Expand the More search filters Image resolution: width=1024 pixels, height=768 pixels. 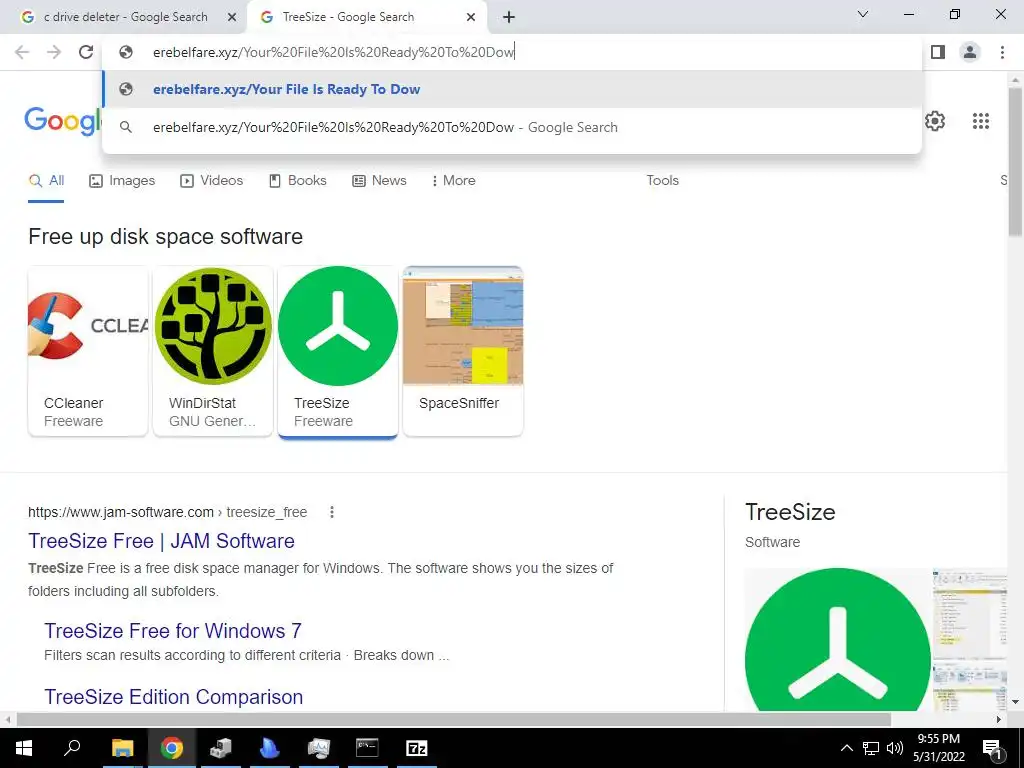[x=453, y=181]
